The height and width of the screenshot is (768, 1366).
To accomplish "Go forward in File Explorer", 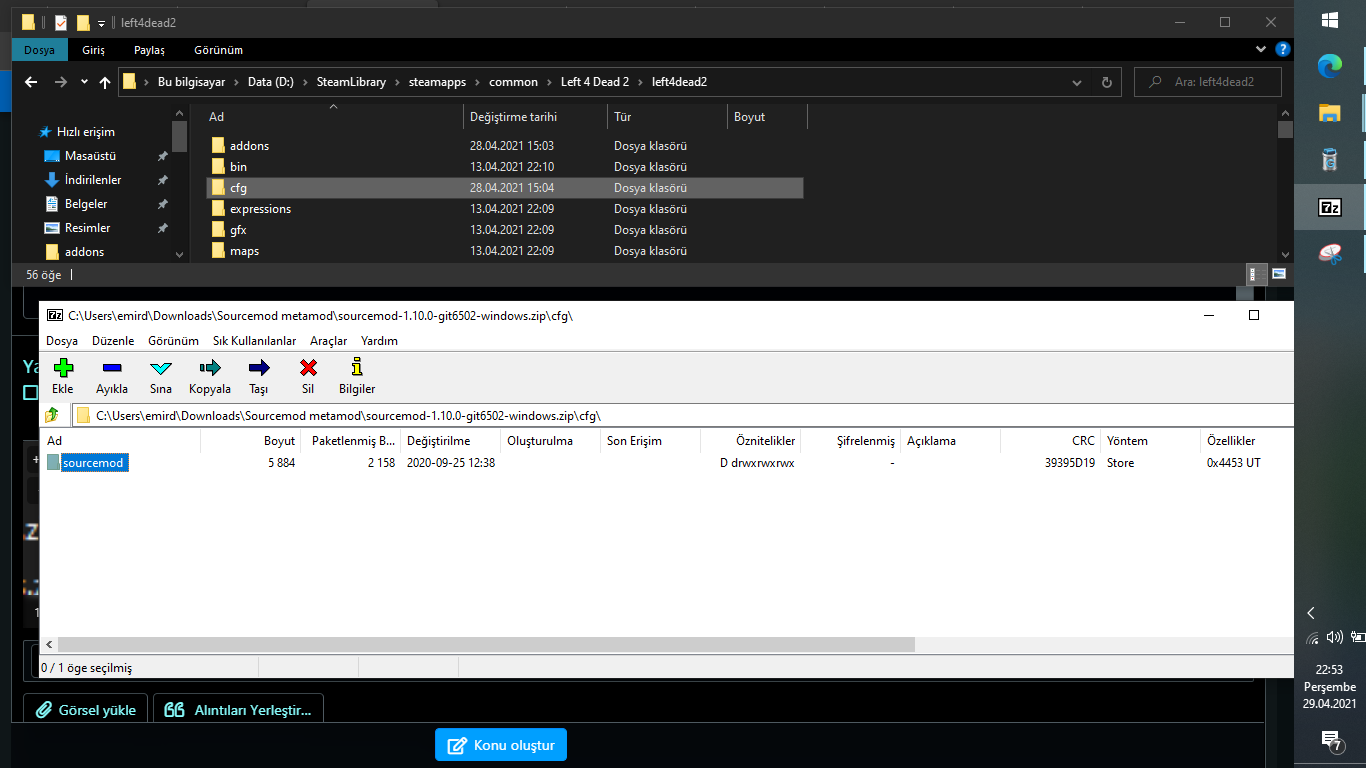I will 61,82.
